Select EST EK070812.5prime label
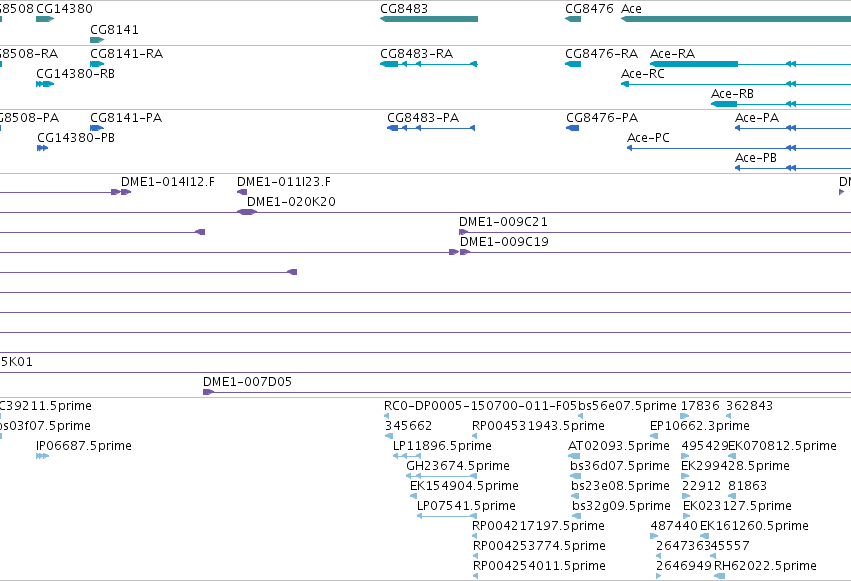 [783, 446]
